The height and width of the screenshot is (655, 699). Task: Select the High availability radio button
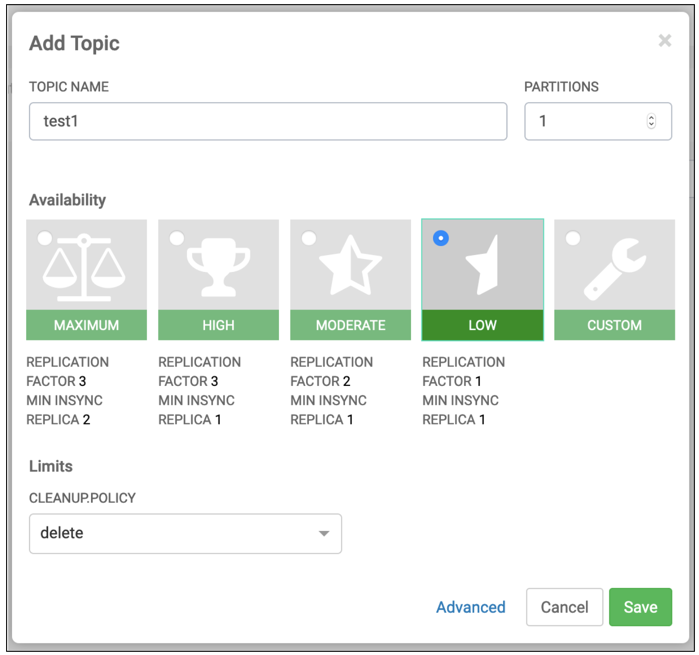177,238
